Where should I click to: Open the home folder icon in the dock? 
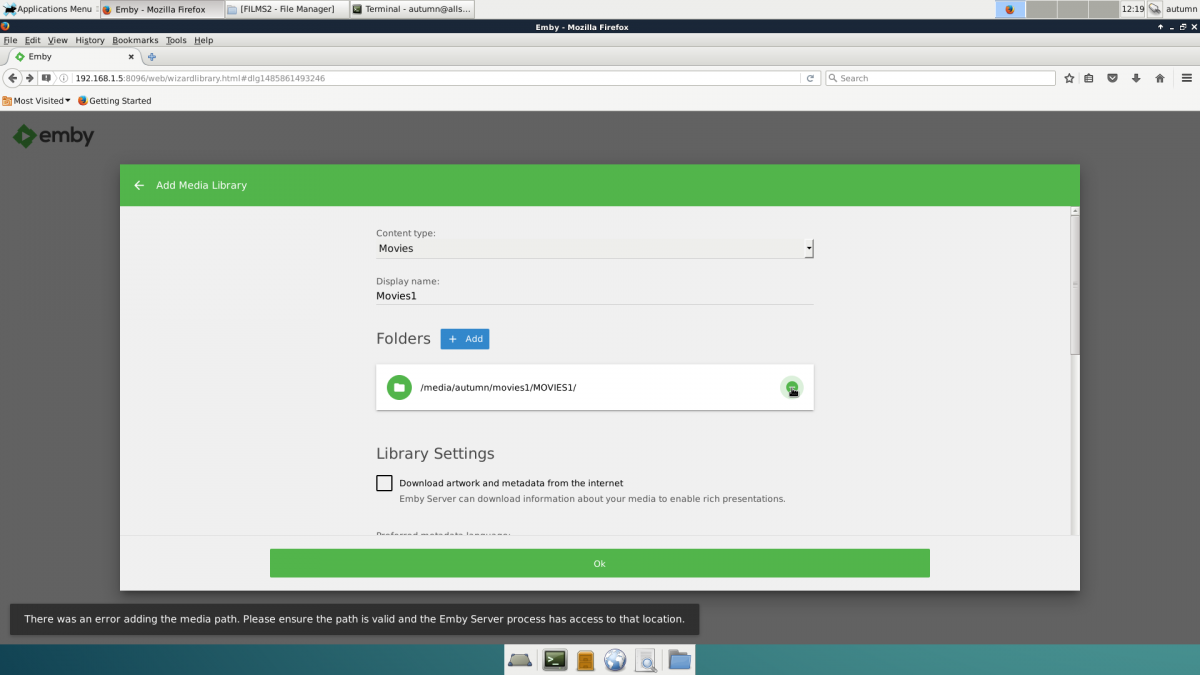tap(679, 660)
